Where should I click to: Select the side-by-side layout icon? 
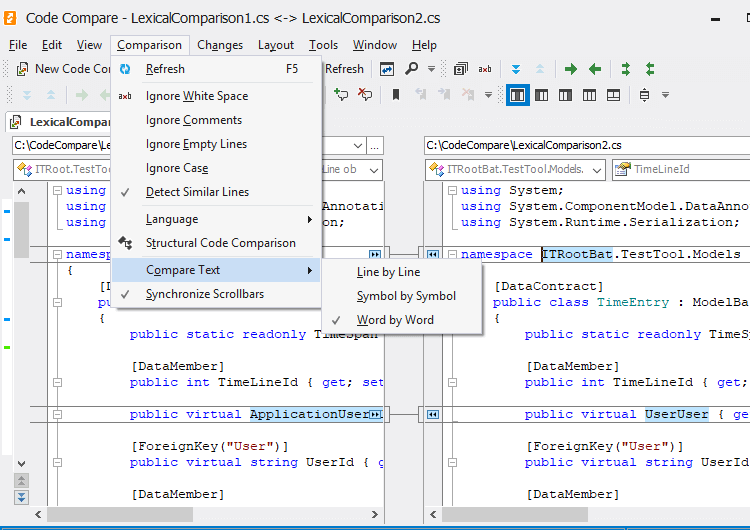pyautogui.click(x=517, y=95)
